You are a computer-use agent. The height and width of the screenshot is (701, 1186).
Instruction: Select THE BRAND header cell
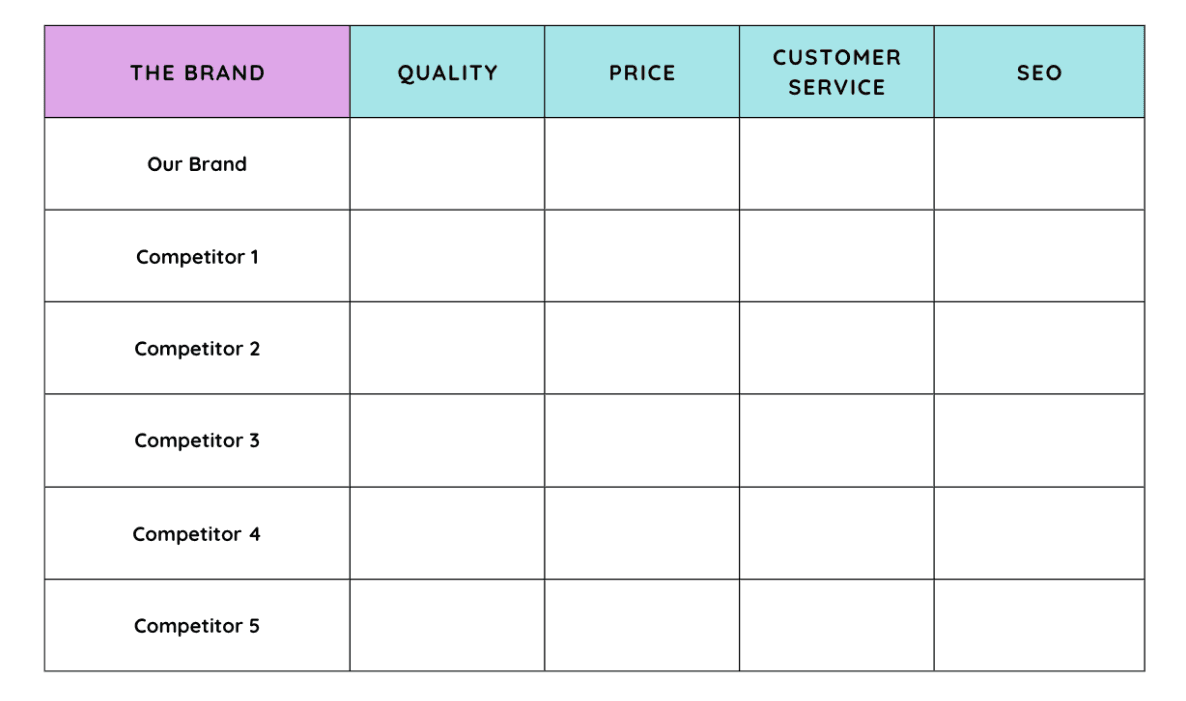pyautogui.click(x=197, y=72)
